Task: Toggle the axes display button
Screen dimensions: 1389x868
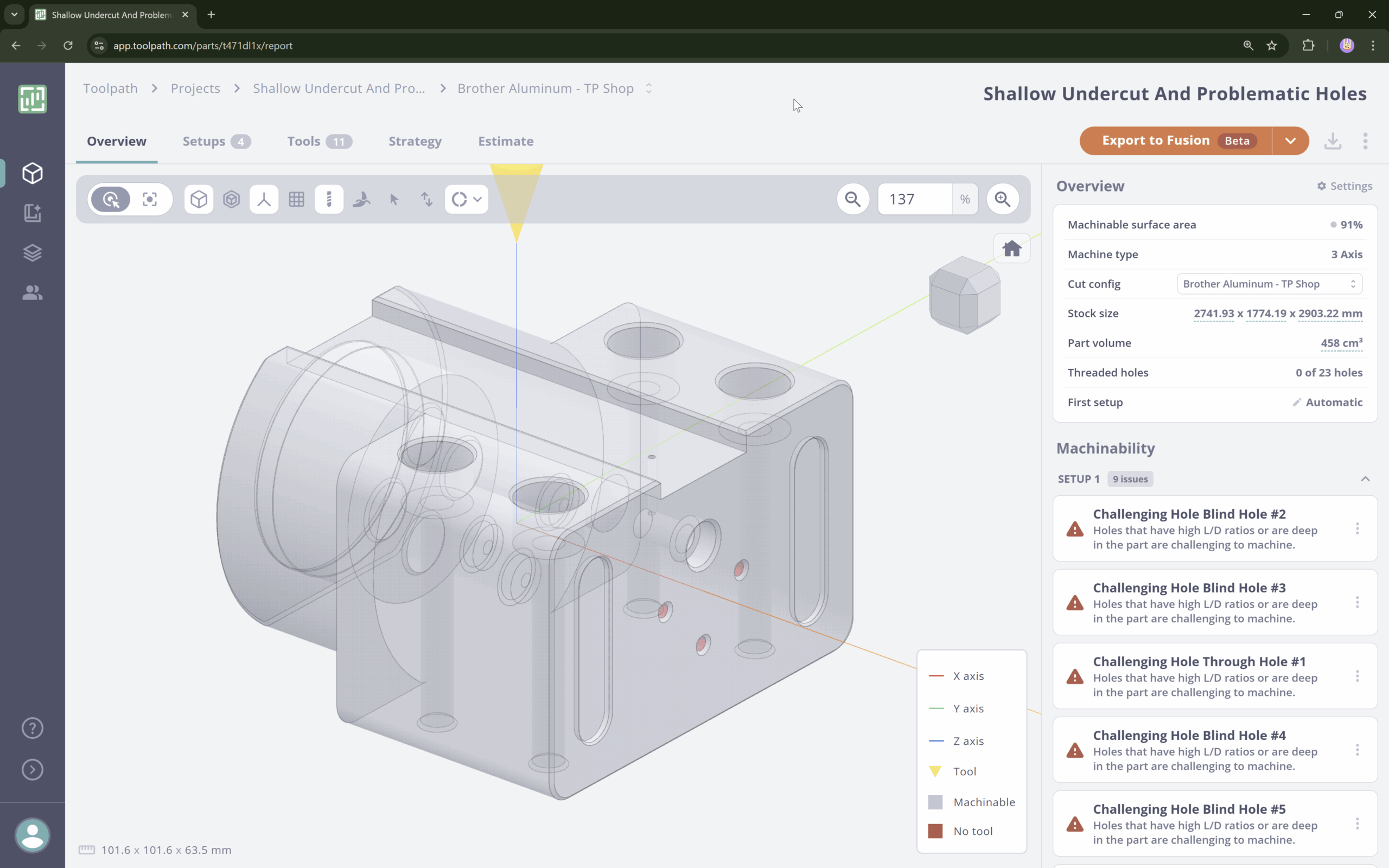Action: pyautogui.click(x=264, y=199)
